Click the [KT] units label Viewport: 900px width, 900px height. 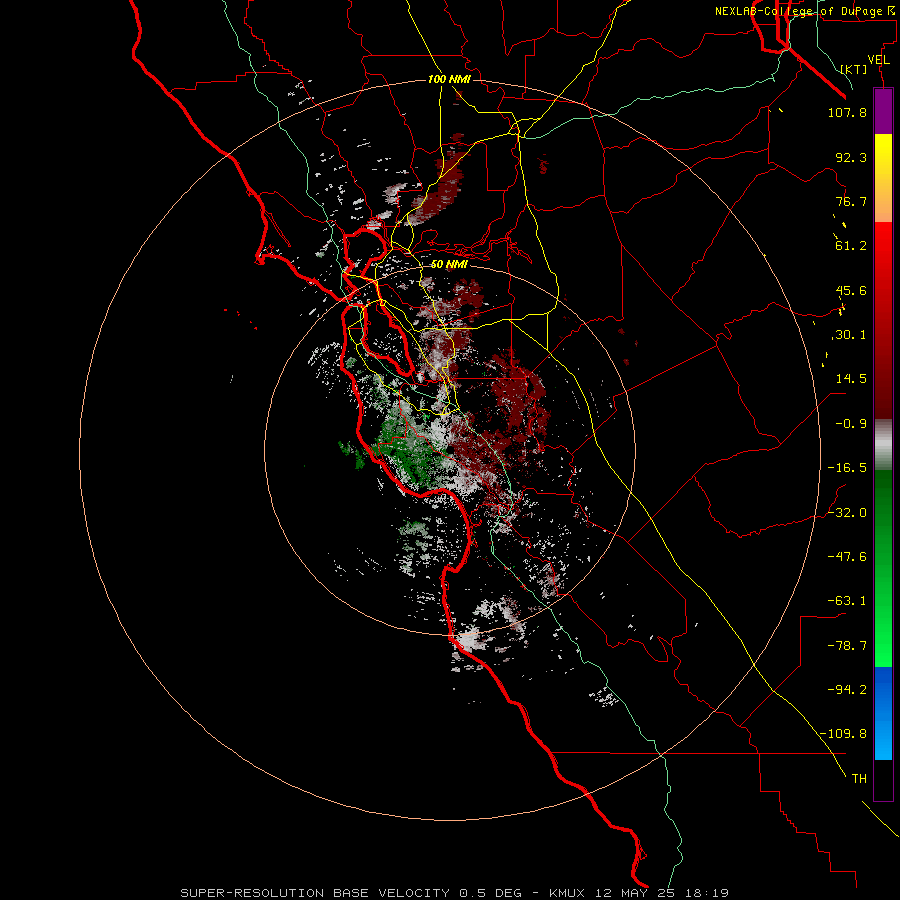click(854, 69)
